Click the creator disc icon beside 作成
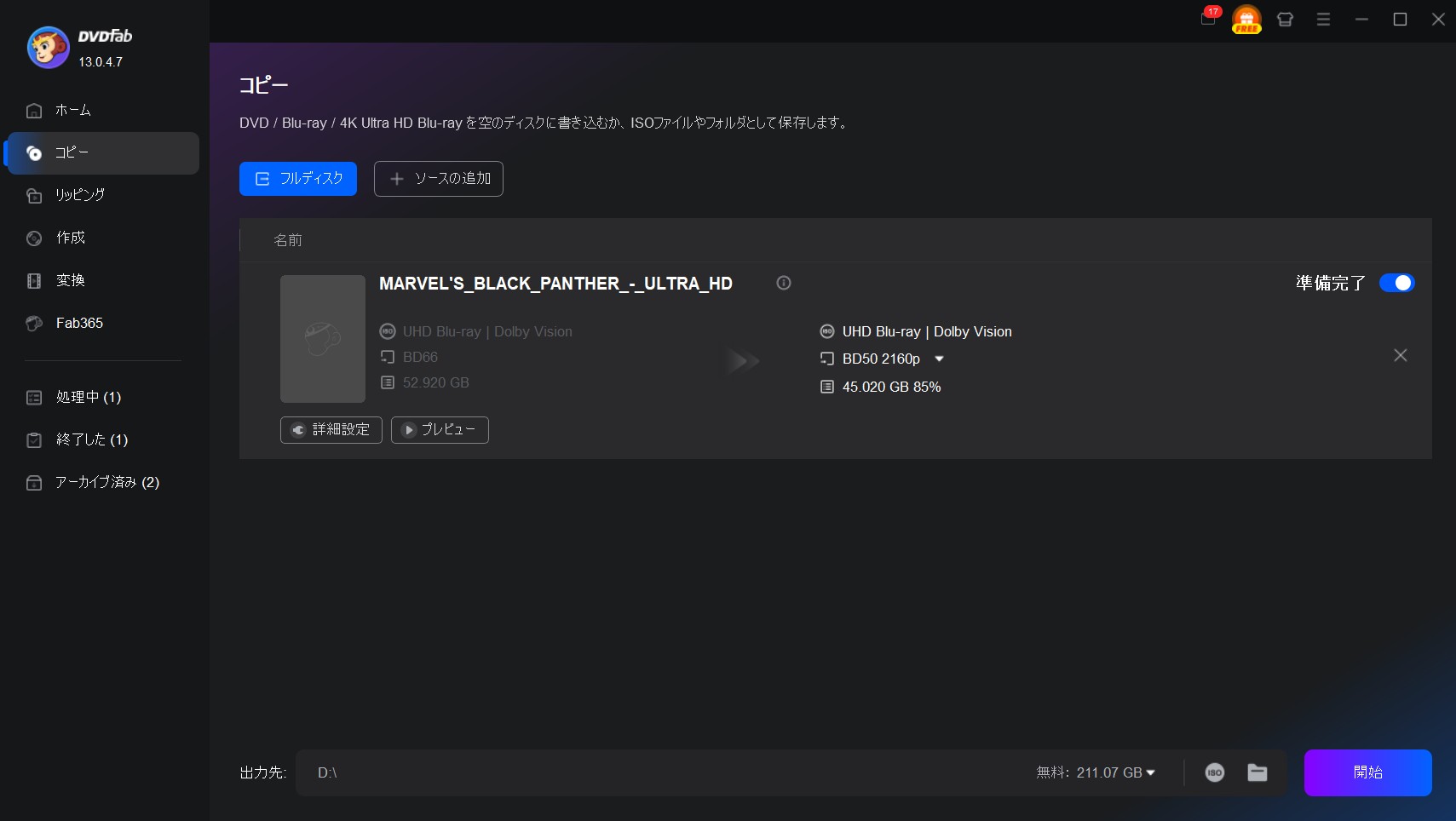The width and height of the screenshot is (1456, 821). (34, 238)
